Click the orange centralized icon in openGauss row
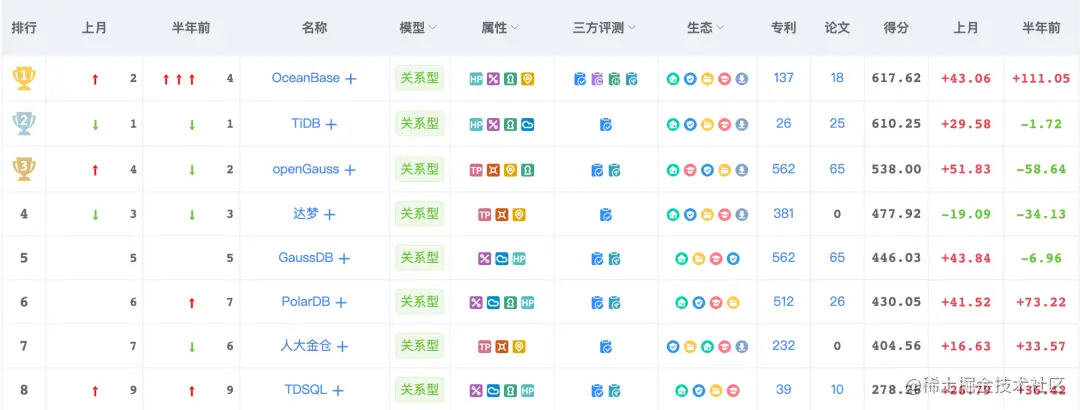The image size is (1080, 410). 493,170
